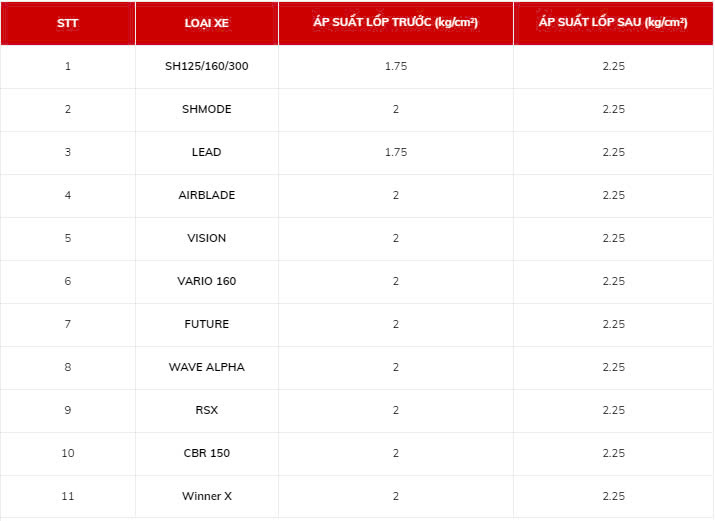Select the LEAD vehicle cell
The width and height of the screenshot is (715, 521).
pyautogui.click(x=207, y=152)
